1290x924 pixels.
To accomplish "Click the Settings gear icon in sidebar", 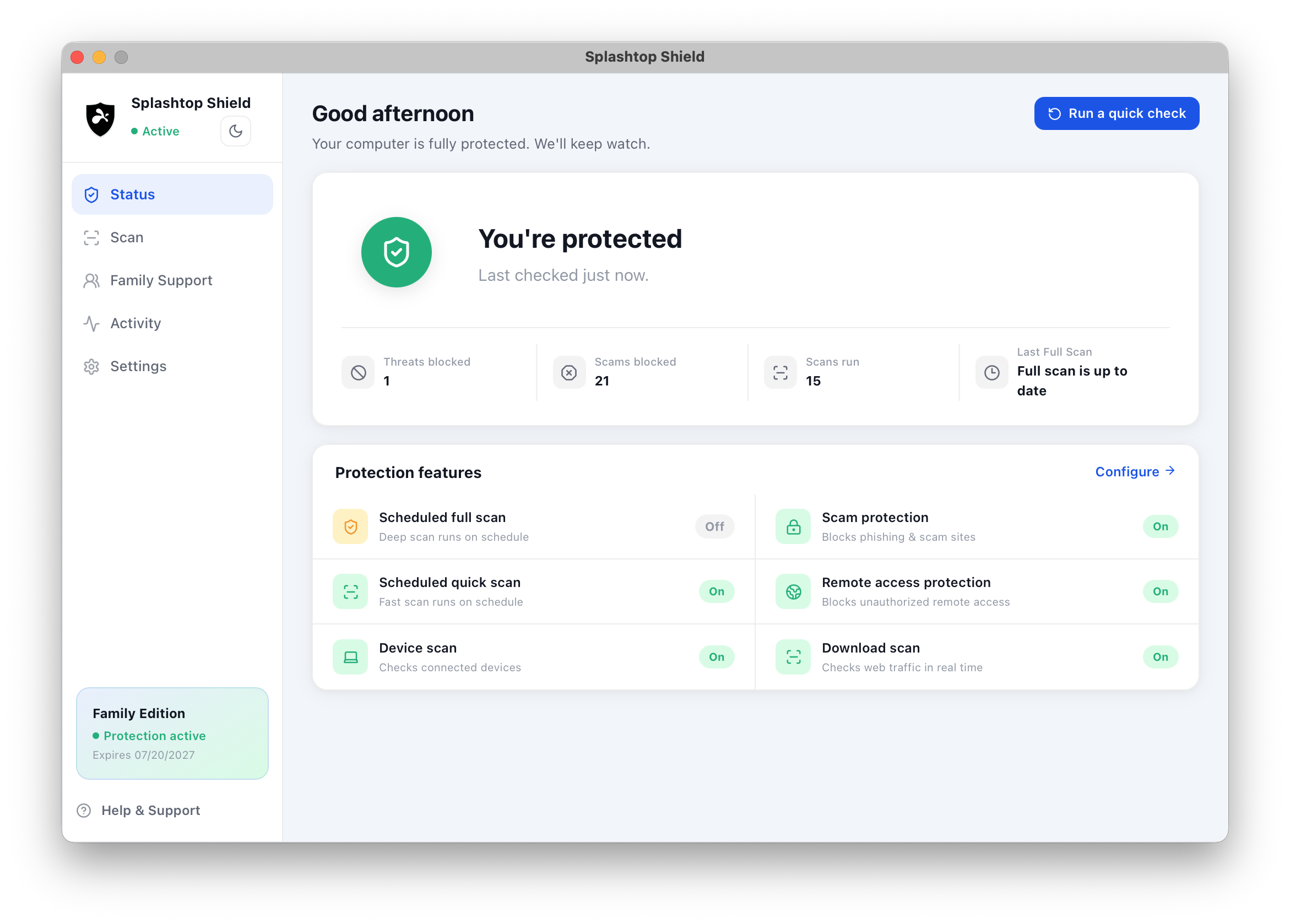I will pyautogui.click(x=91, y=366).
